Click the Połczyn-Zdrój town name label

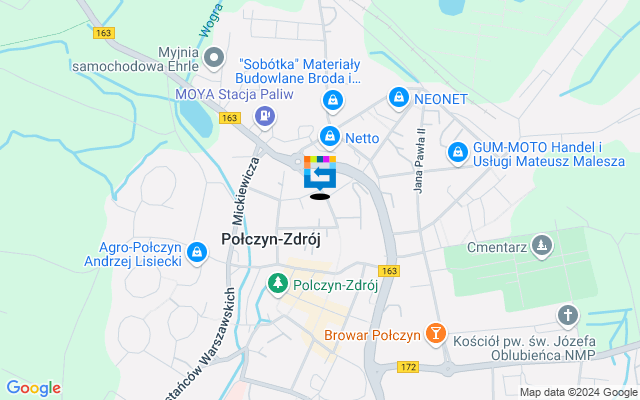coord(271,239)
